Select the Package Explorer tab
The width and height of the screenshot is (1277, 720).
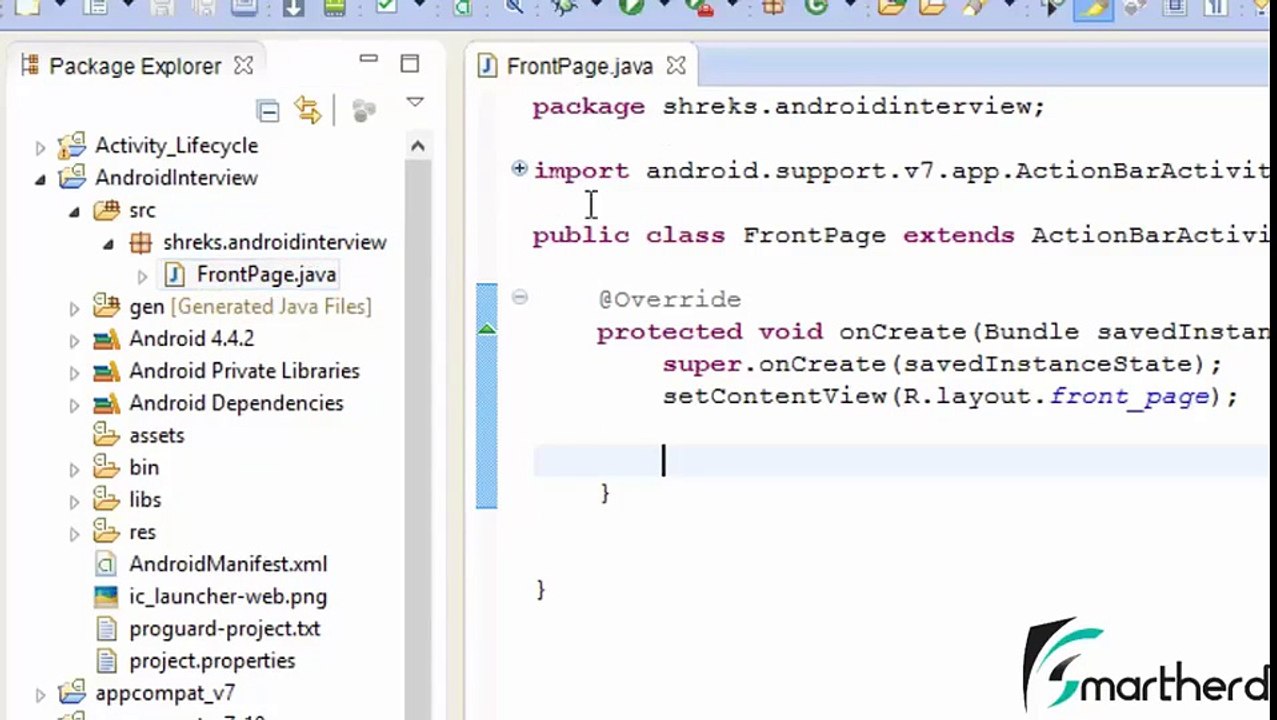[x=135, y=66]
